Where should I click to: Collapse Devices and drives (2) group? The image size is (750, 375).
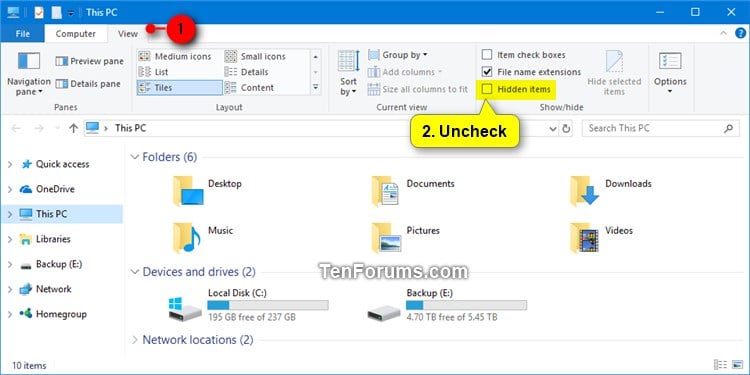[135, 272]
